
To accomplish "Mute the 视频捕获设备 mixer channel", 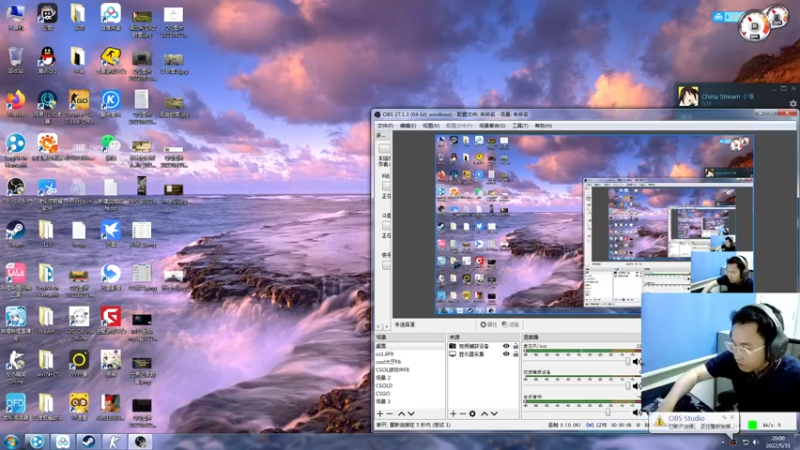I will coord(636,386).
